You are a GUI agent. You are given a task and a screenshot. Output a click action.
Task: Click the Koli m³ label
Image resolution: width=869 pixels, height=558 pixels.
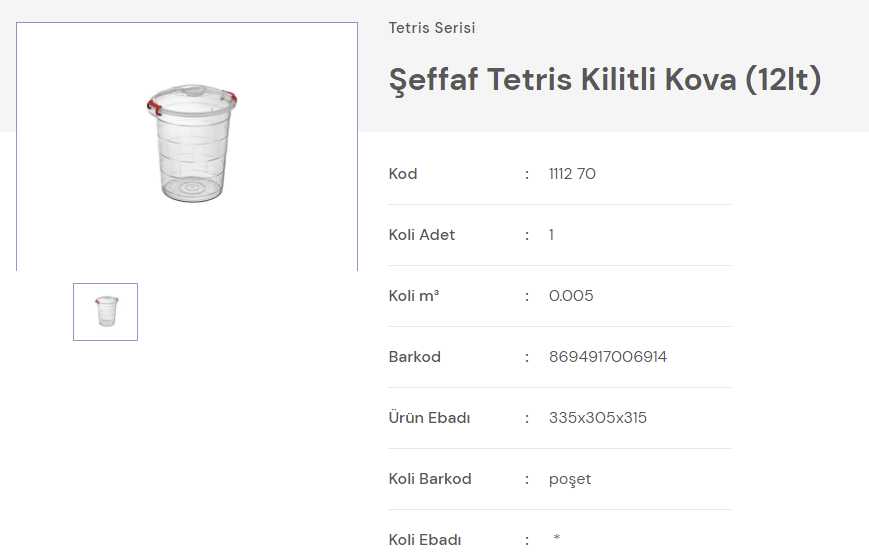pos(414,296)
